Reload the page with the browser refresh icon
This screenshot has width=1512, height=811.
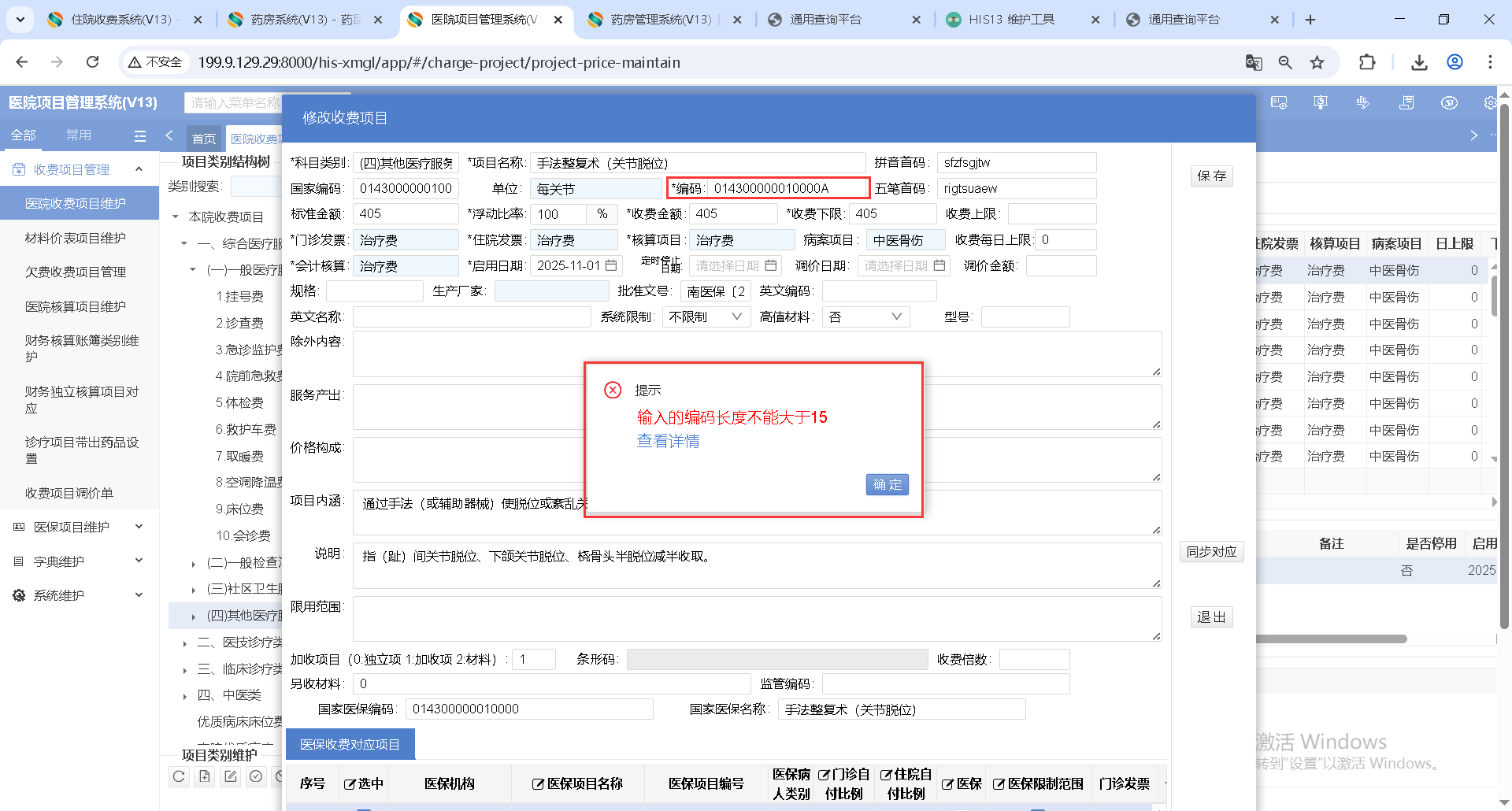coord(93,61)
